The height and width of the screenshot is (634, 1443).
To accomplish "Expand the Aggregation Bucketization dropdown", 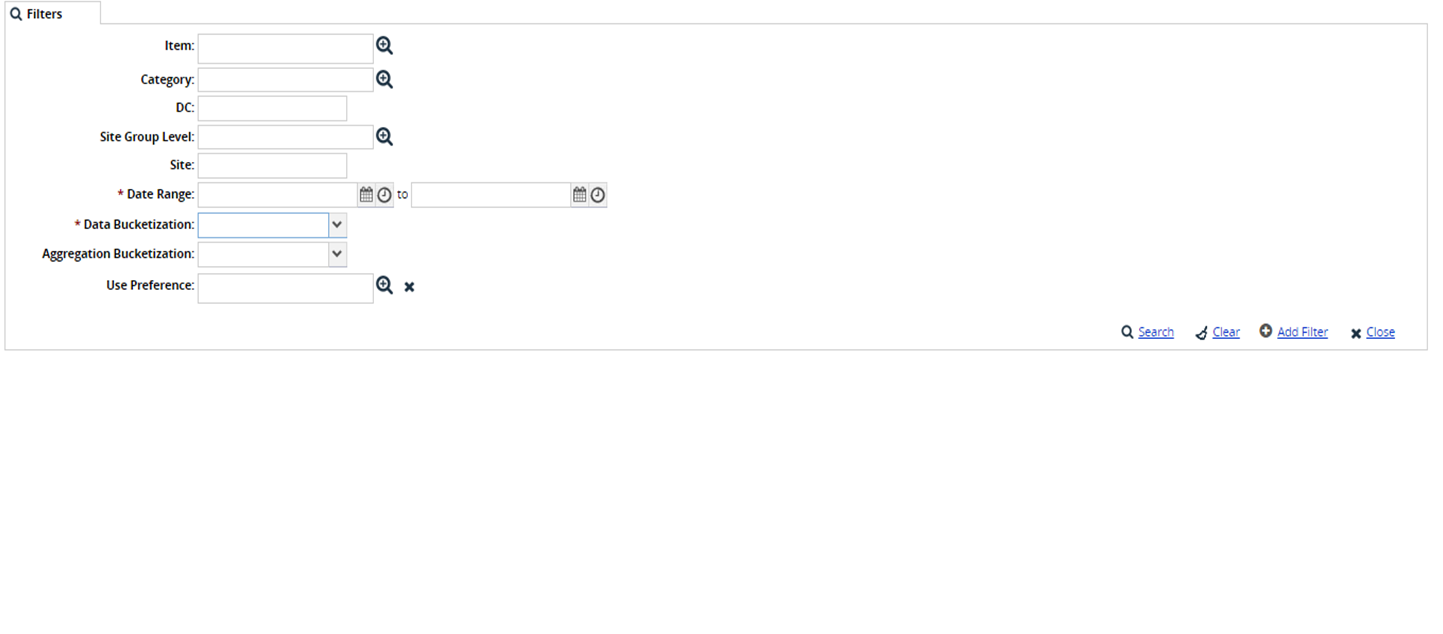I will 337,255.
